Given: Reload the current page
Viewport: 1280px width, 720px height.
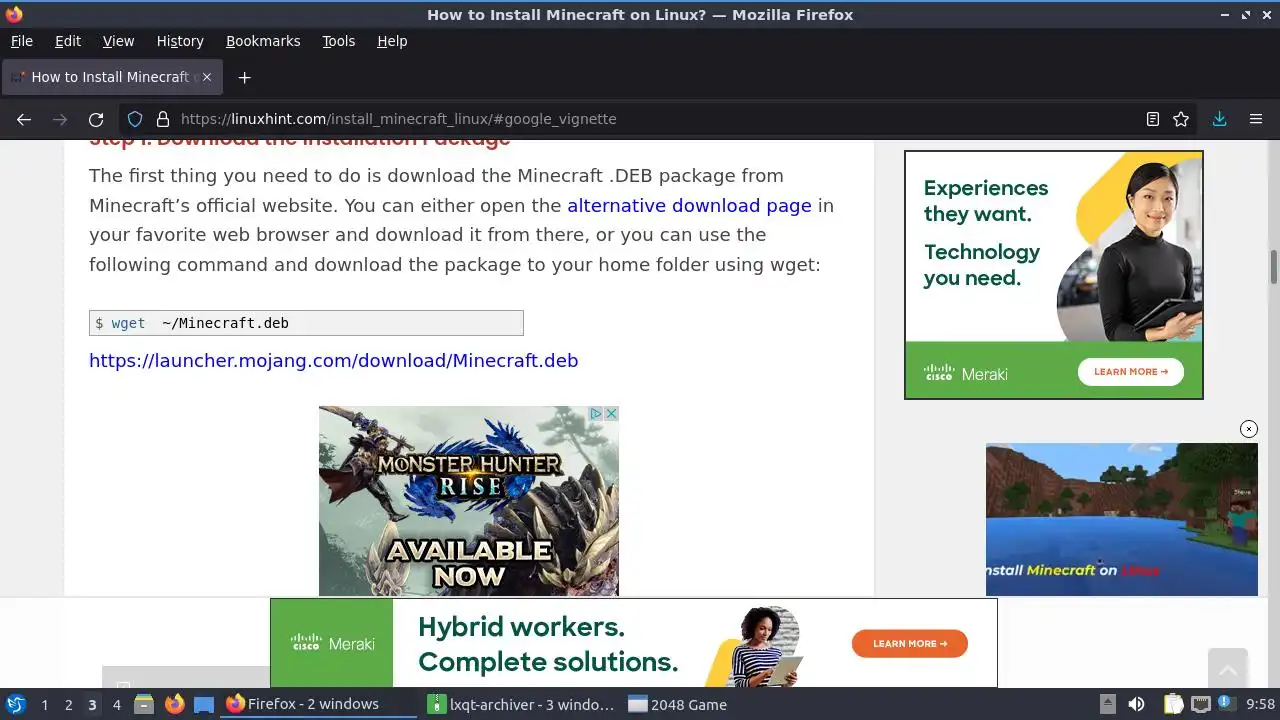Looking at the screenshot, I should point(96,119).
